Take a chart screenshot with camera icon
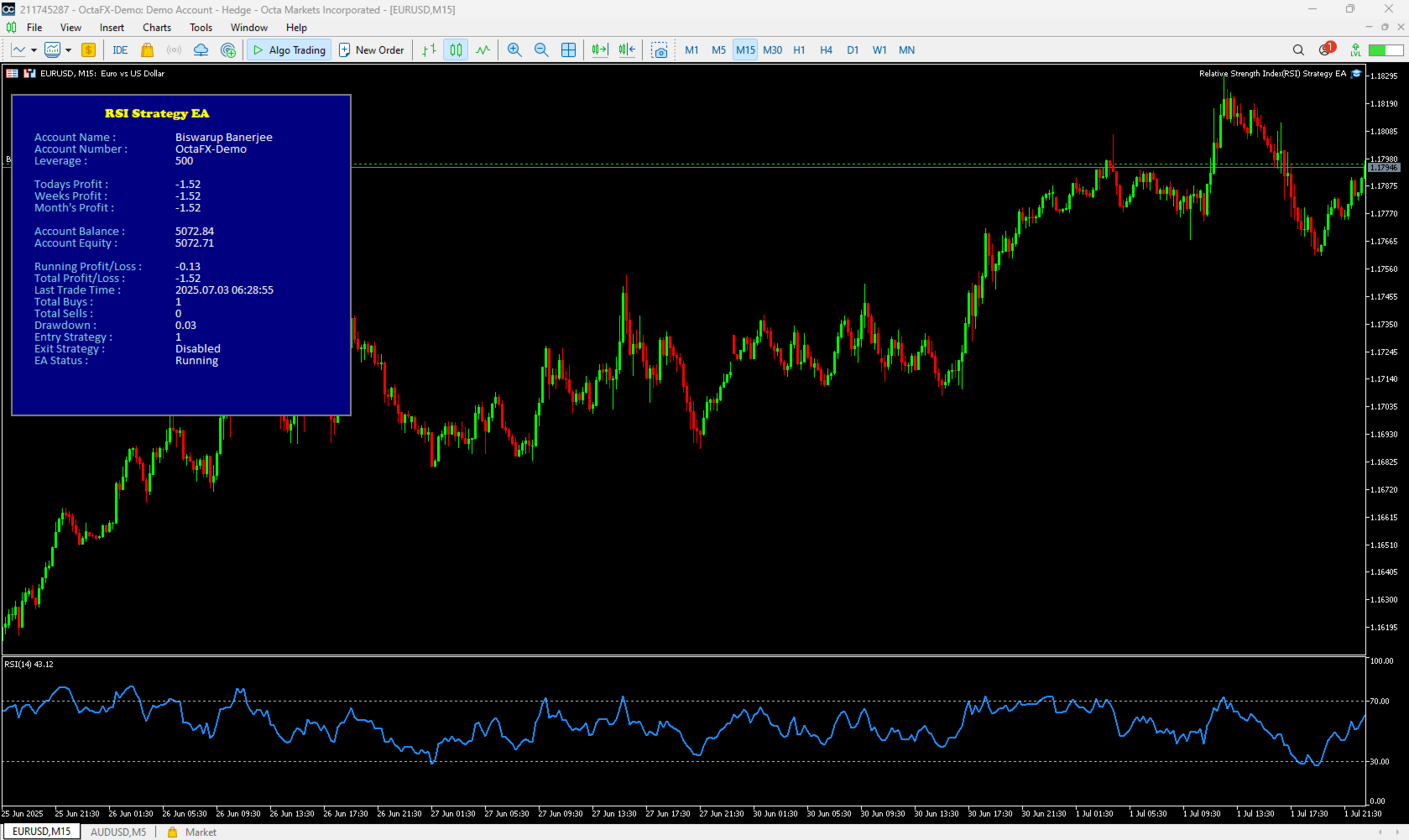 [660, 50]
